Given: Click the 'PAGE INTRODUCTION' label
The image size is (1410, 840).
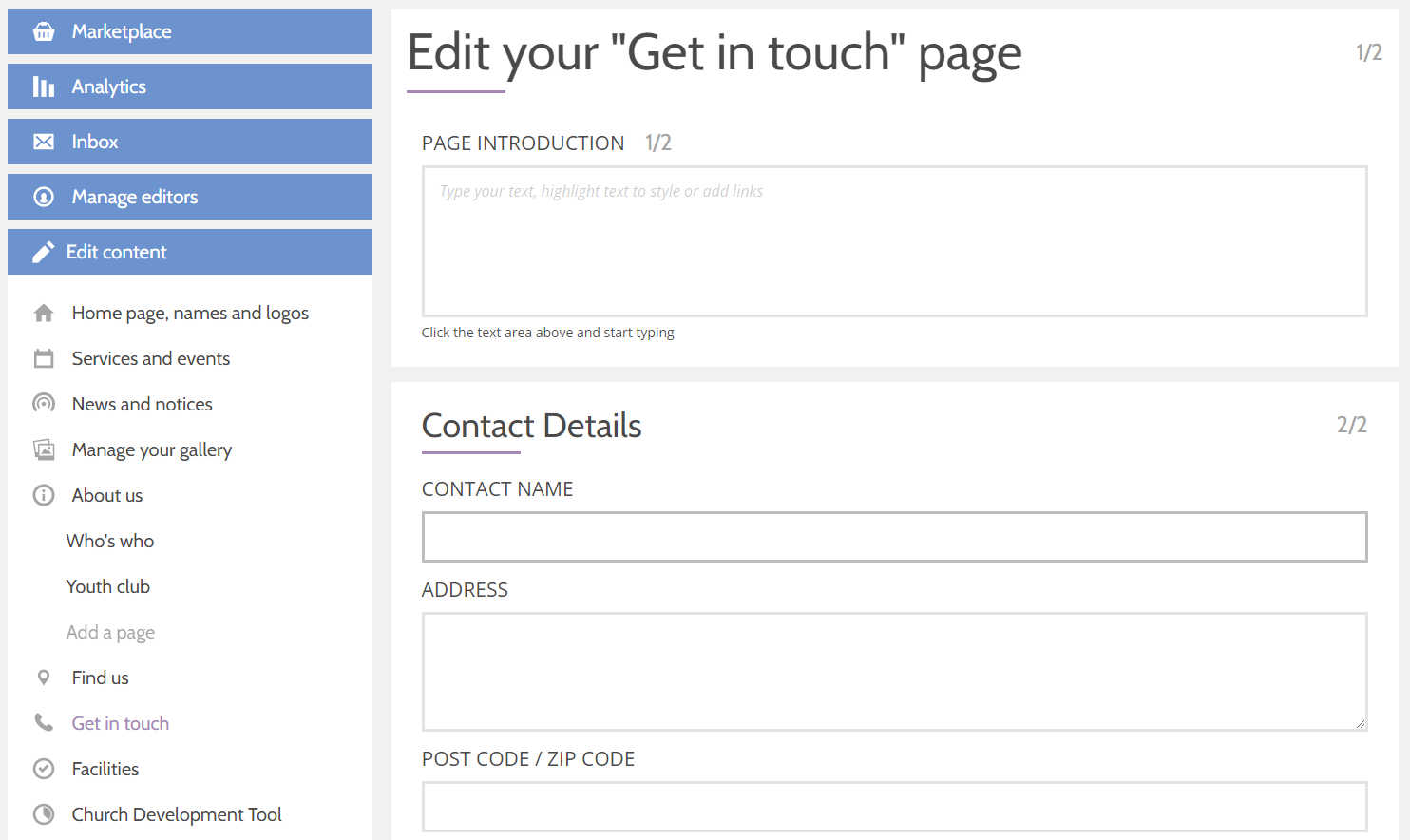Looking at the screenshot, I should [x=524, y=143].
